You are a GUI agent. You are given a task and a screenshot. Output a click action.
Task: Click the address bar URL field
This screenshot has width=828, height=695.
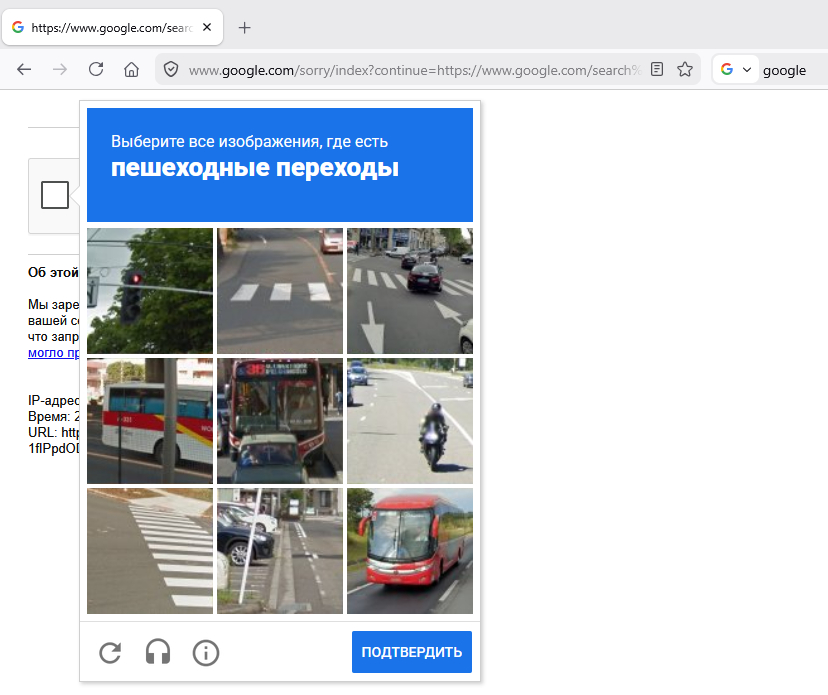pos(410,70)
